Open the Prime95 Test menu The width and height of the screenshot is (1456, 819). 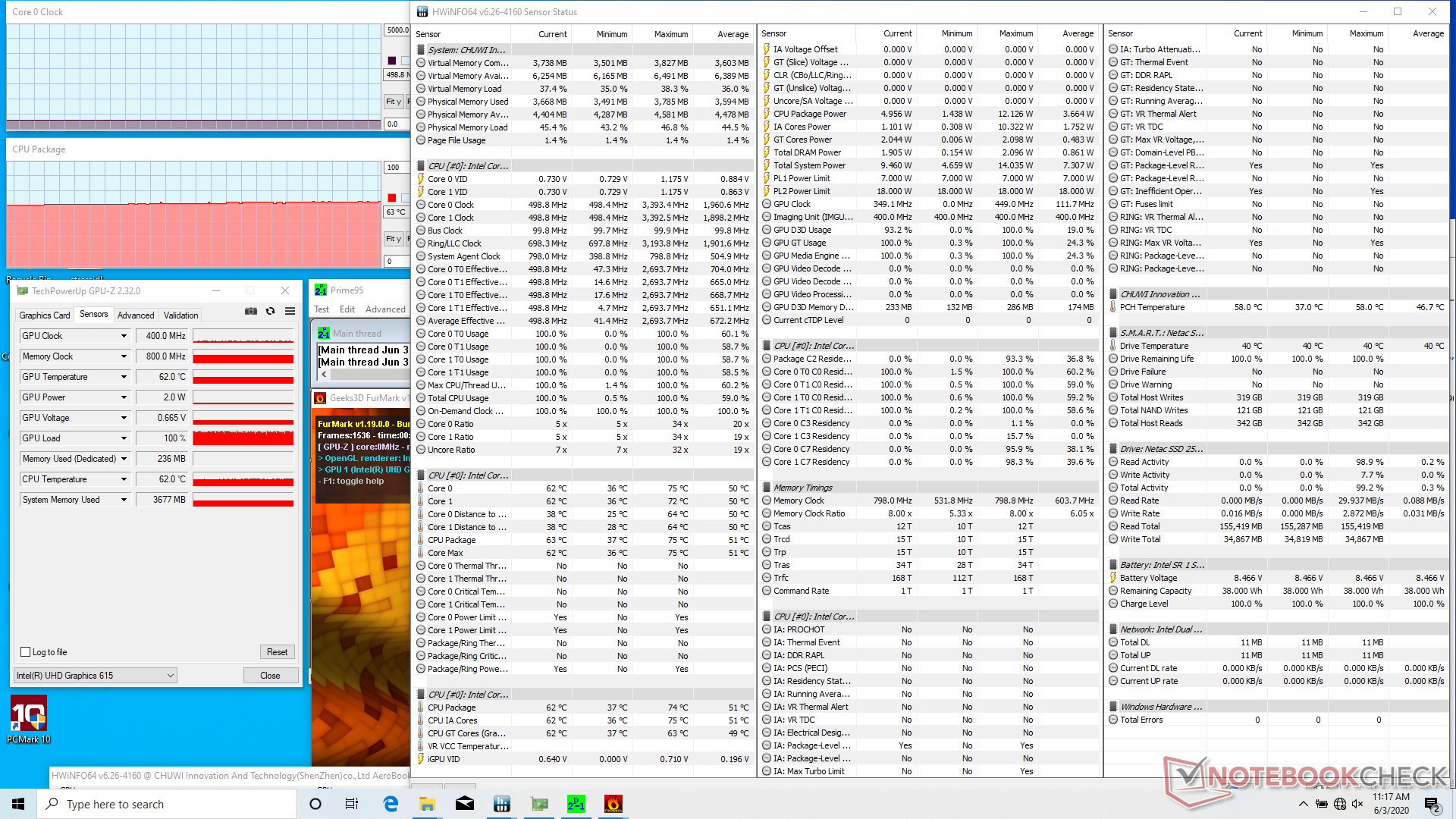[322, 309]
